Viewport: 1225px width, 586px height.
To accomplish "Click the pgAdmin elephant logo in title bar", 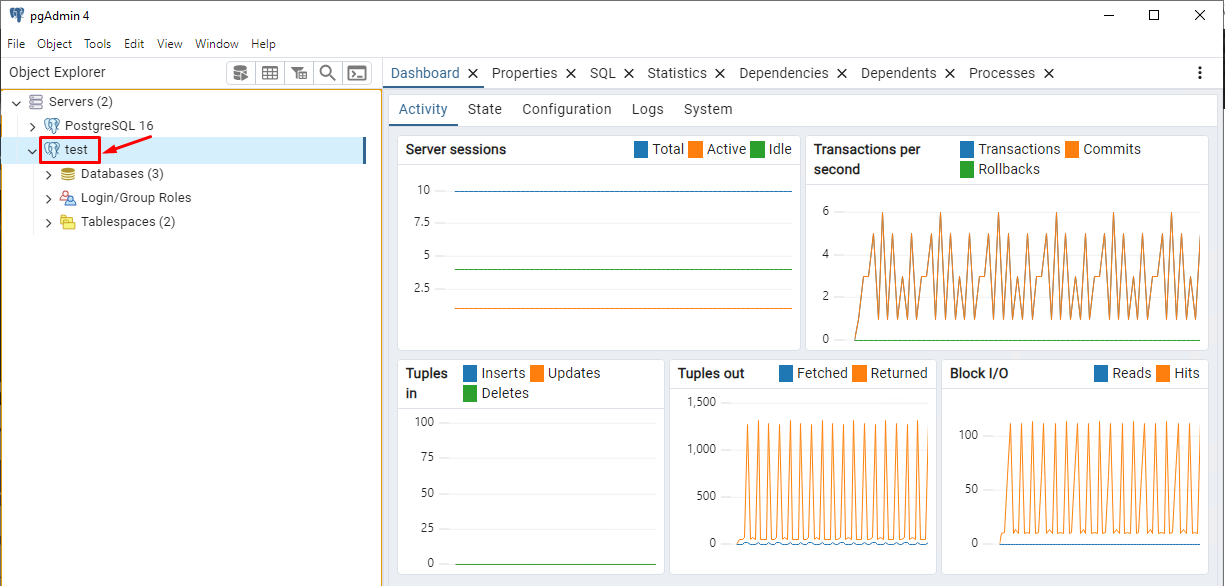I will [x=16, y=15].
